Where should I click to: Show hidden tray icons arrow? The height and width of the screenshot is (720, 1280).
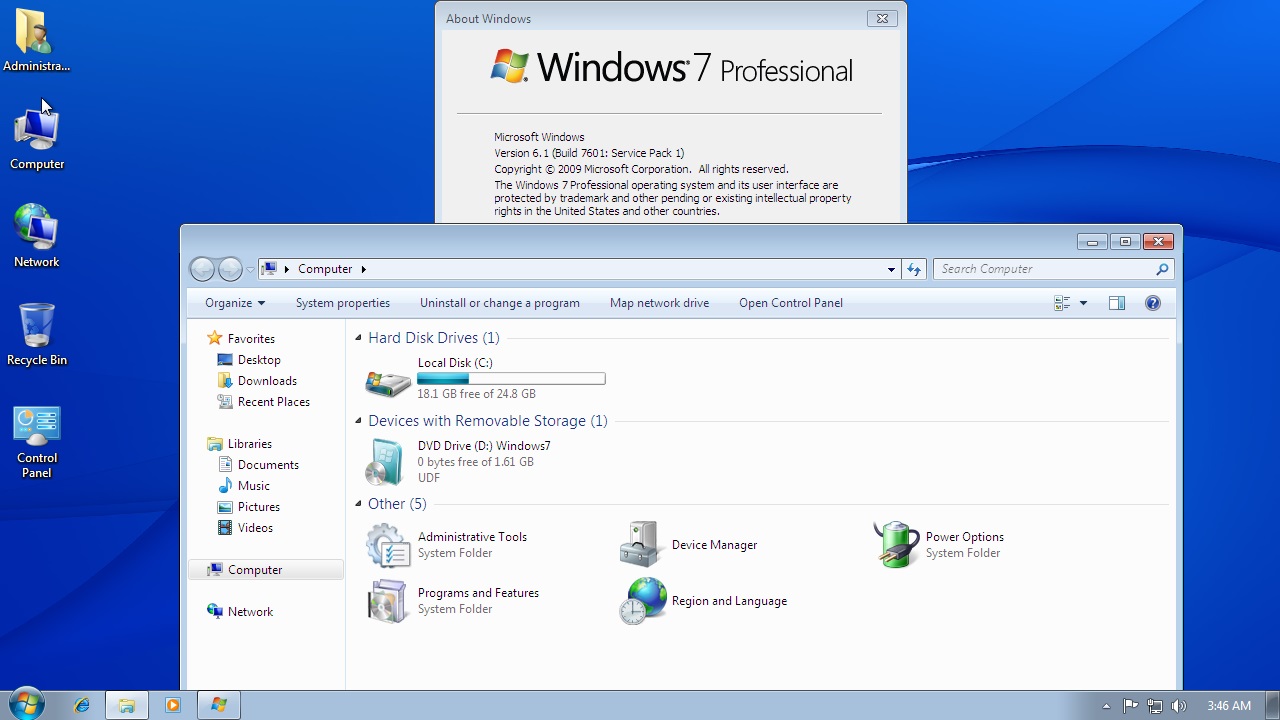[1106, 705]
